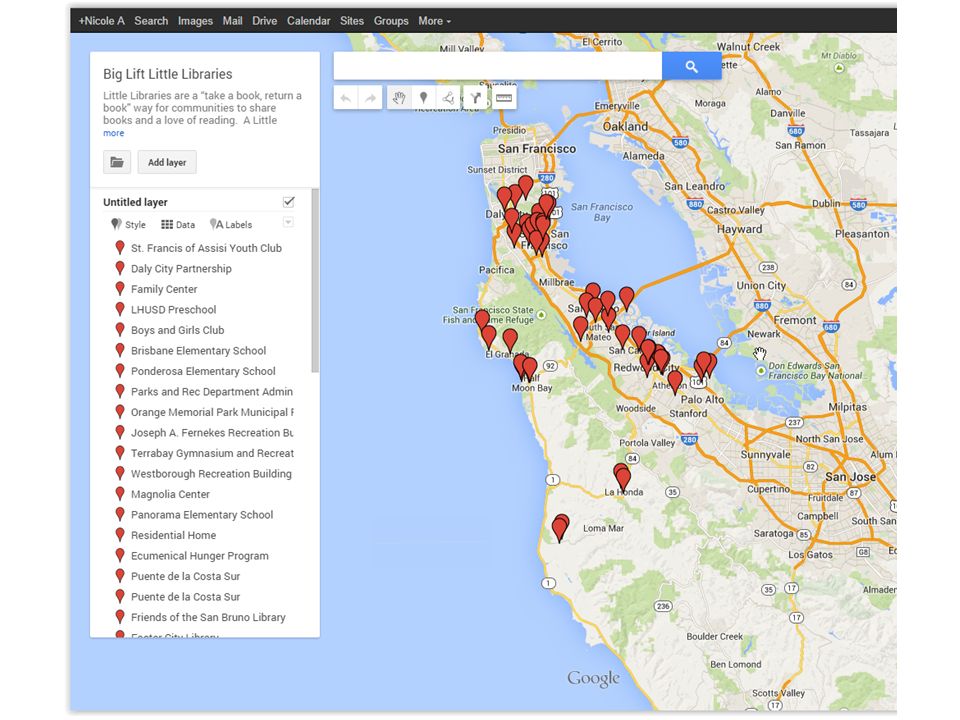Open Sites in top bar

[x=352, y=21]
